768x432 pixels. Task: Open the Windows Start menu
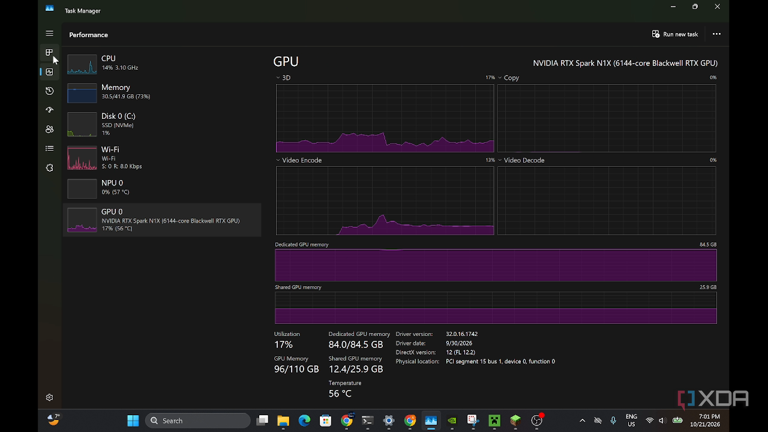(133, 421)
